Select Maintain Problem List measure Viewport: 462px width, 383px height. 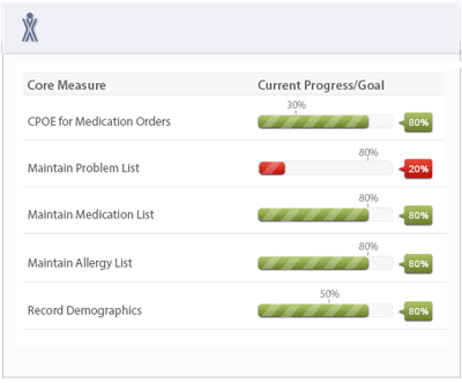click(x=83, y=168)
